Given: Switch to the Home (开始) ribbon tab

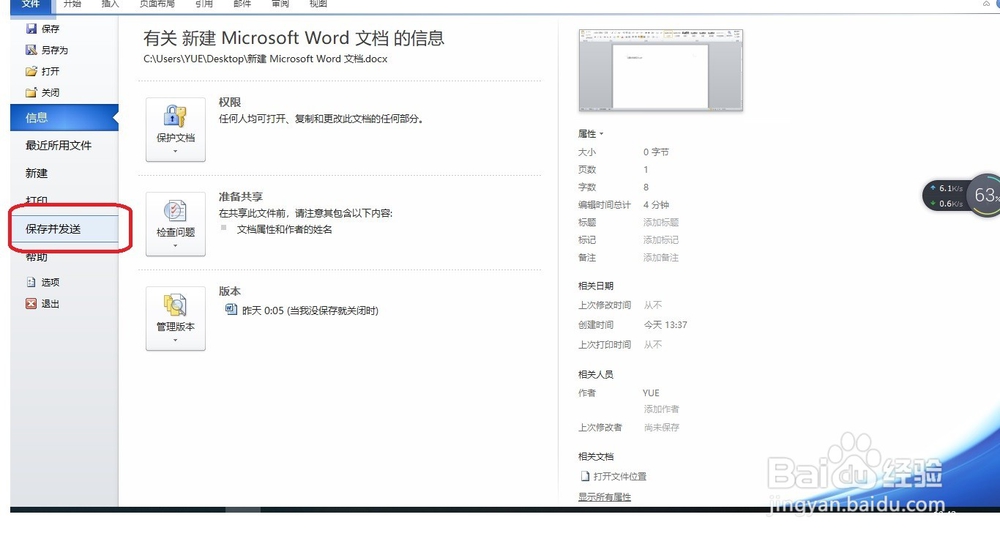Looking at the screenshot, I should pyautogui.click(x=72, y=4).
